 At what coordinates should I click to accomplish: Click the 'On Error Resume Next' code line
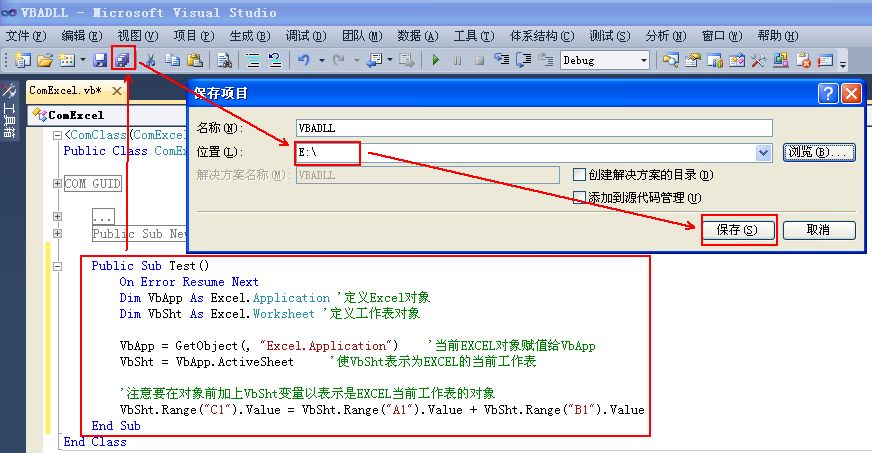pyautogui.click(x=189, y=282)
